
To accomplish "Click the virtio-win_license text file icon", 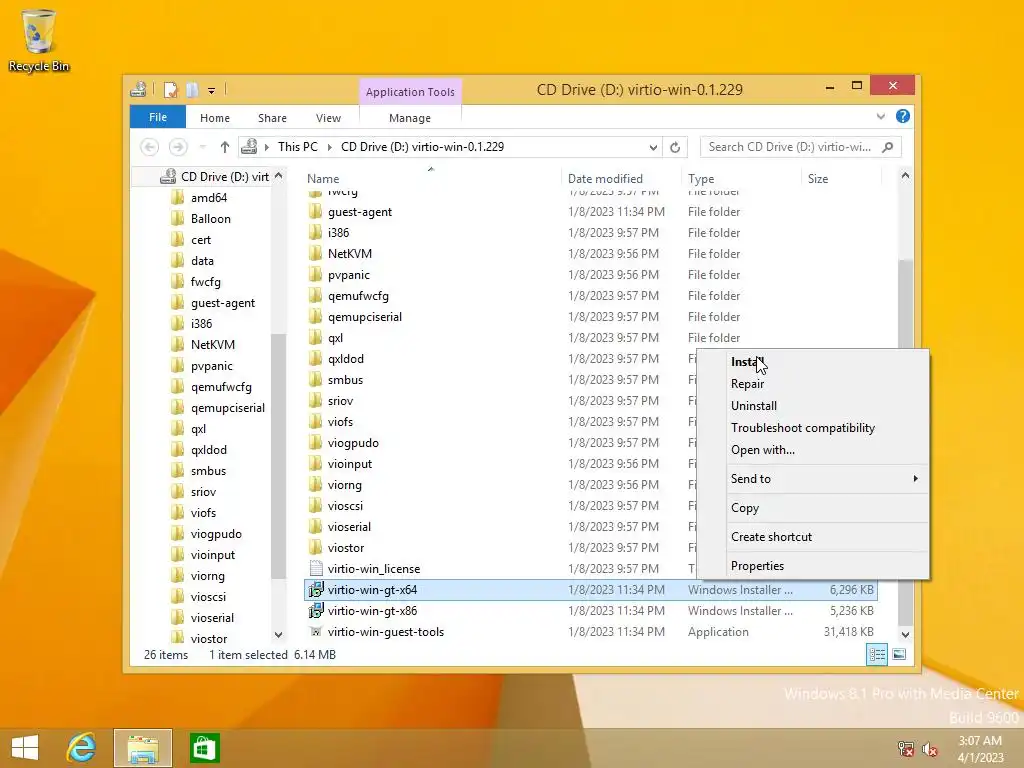I will point(316,568).
